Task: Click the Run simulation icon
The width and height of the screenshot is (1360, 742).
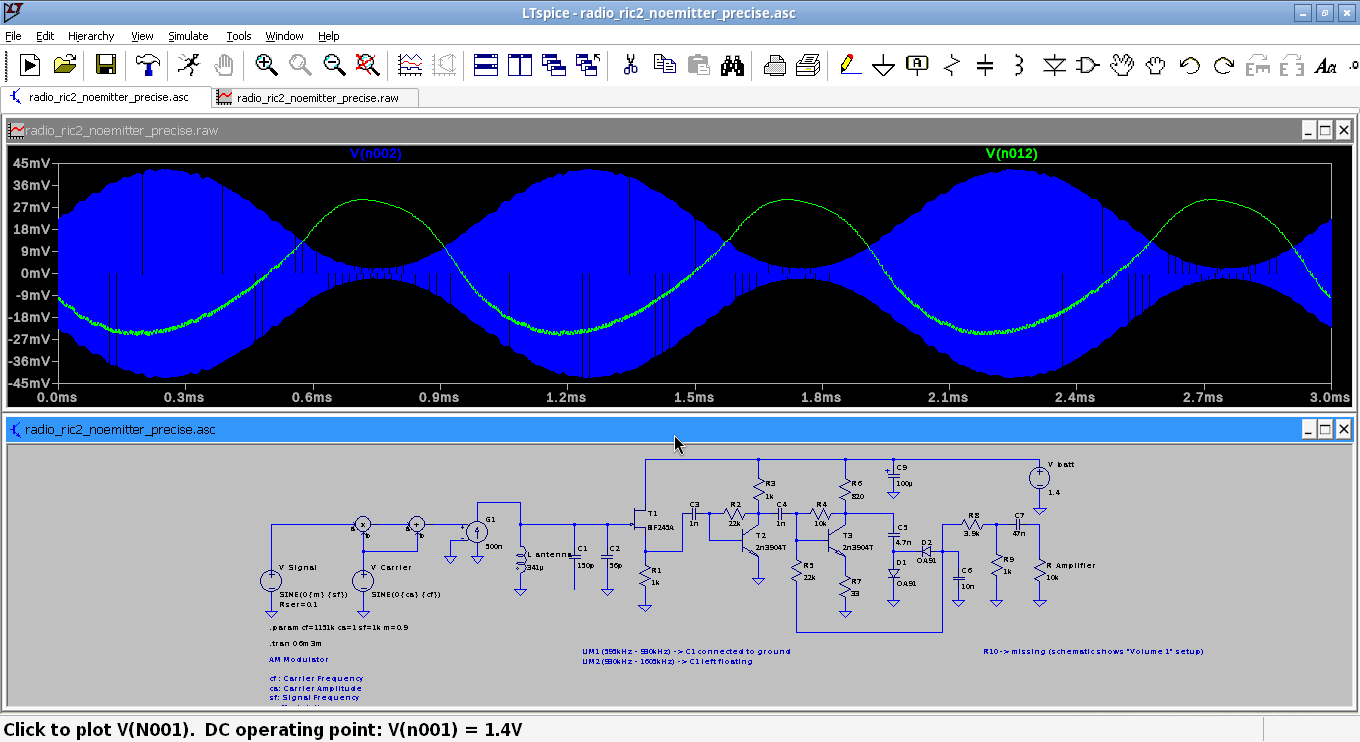Action: [x=30, y=65]
